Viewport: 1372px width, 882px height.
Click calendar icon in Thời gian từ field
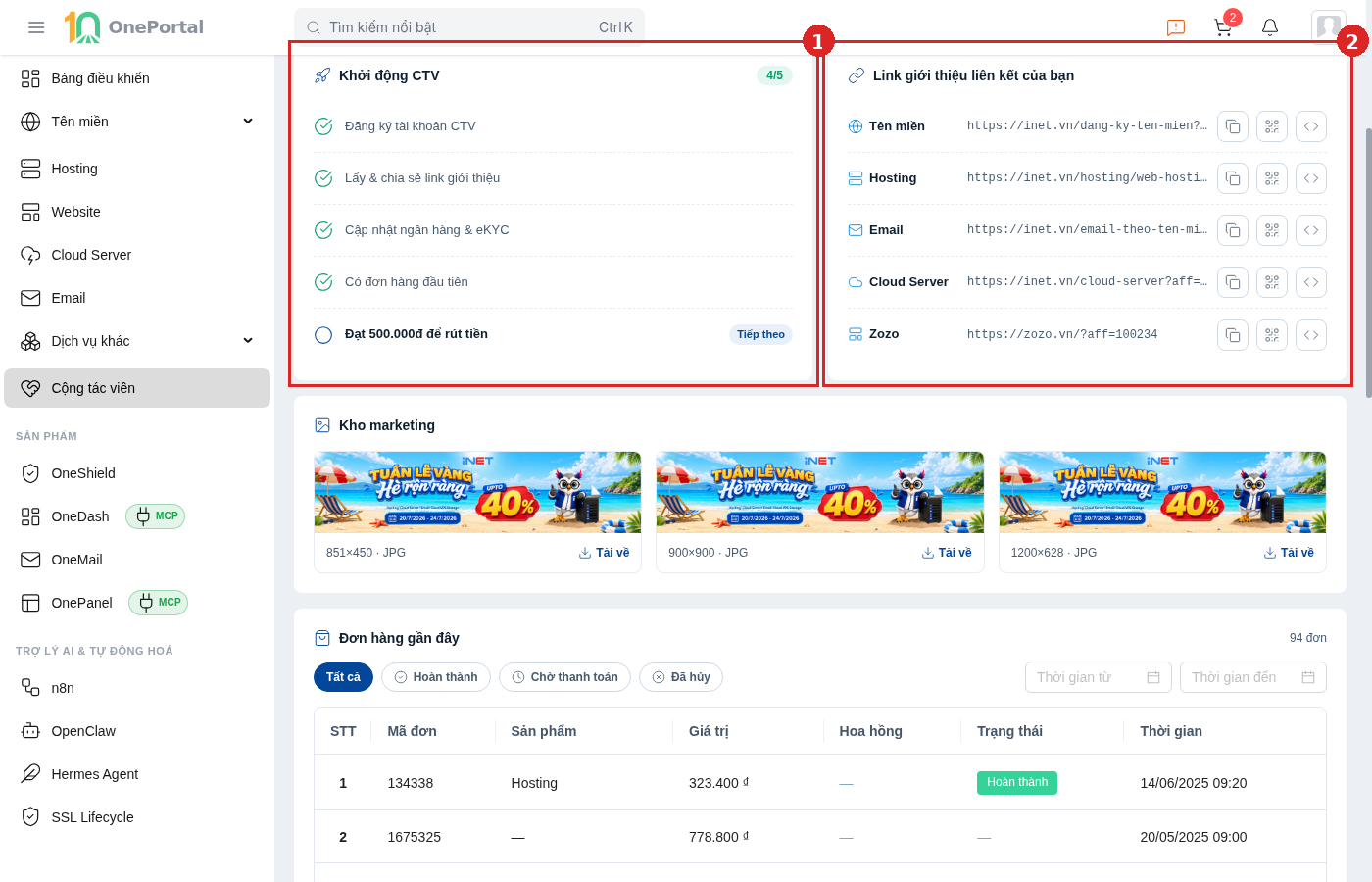1153,677
